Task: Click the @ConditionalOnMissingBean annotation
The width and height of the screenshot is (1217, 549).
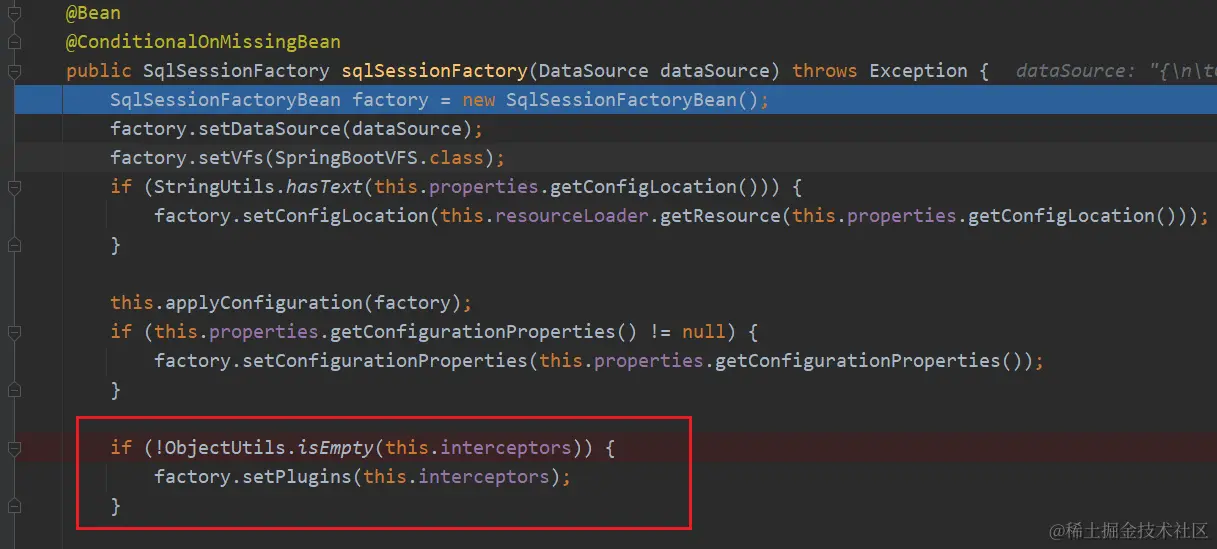Action: pyautogui.click(x=203, y=42)
